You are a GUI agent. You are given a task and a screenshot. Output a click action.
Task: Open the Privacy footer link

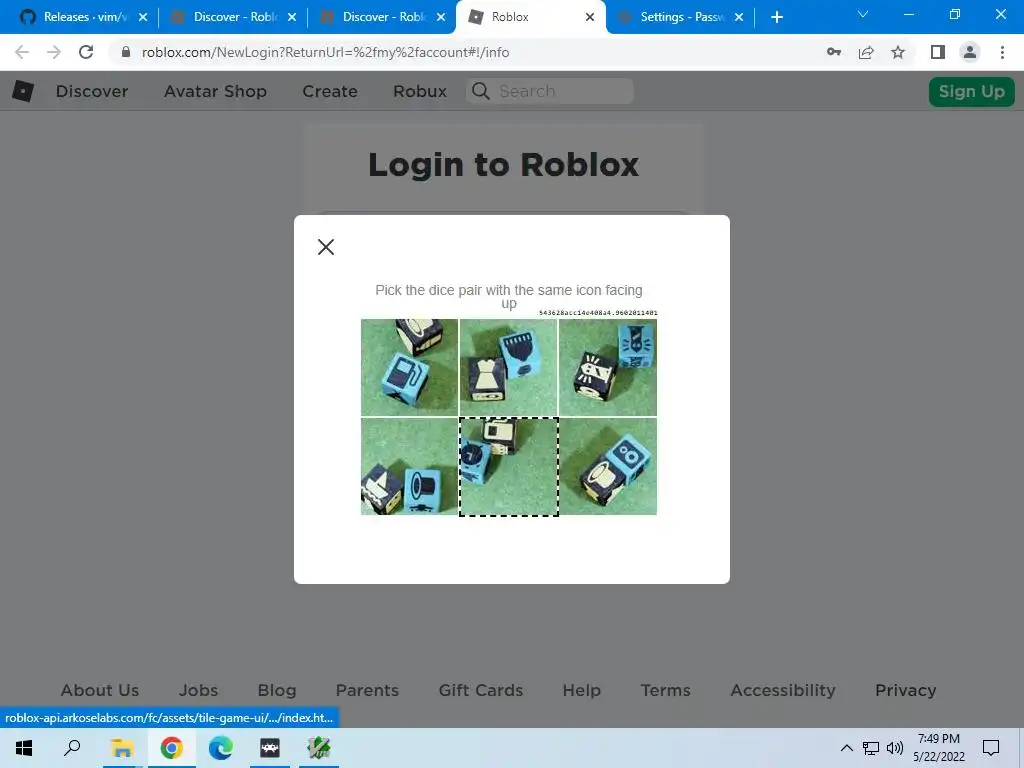[x=906, y=690]
